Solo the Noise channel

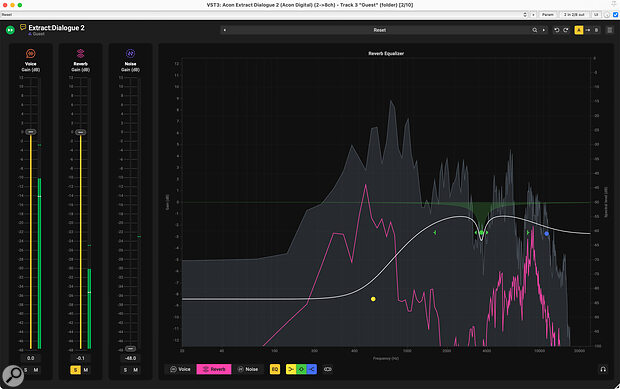[x=125, y=370]
